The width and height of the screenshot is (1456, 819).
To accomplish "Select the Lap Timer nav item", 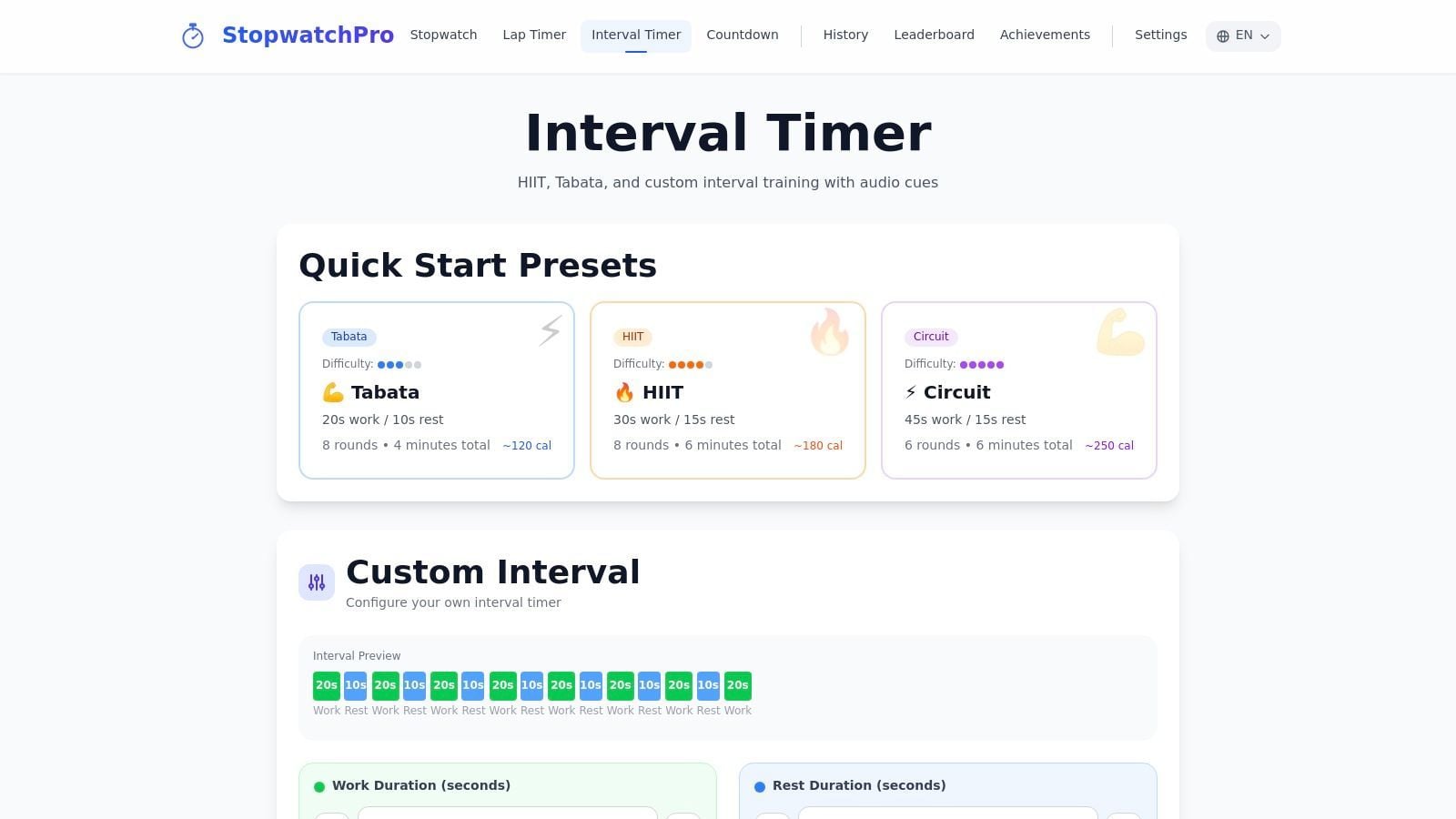I will 534,35.
